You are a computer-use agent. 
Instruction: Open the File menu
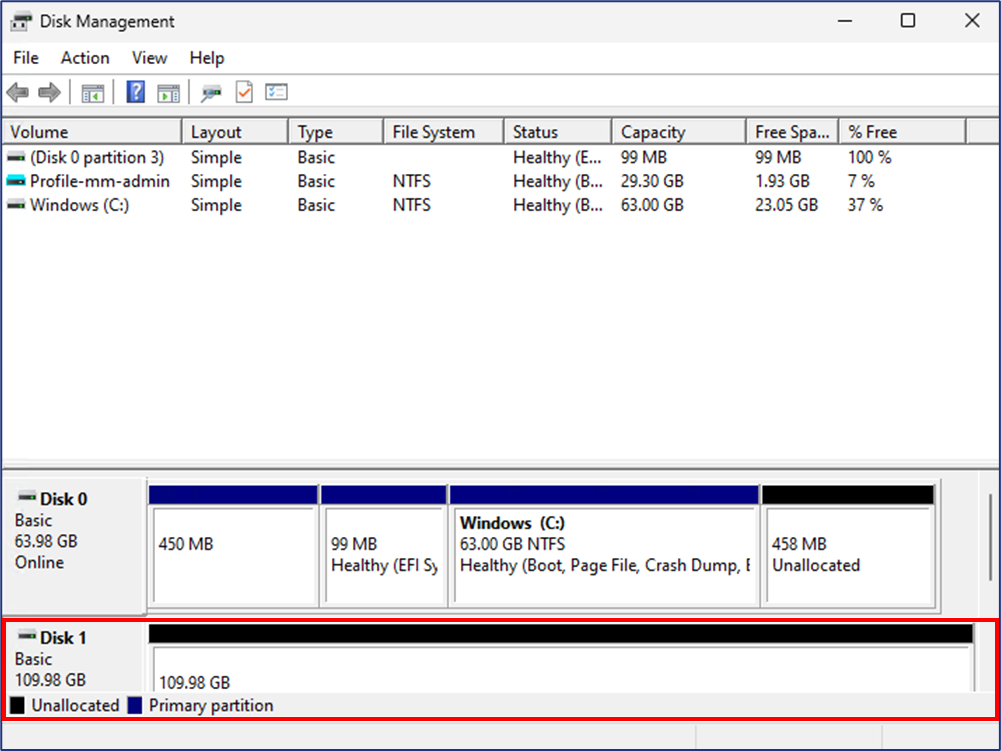25,58
